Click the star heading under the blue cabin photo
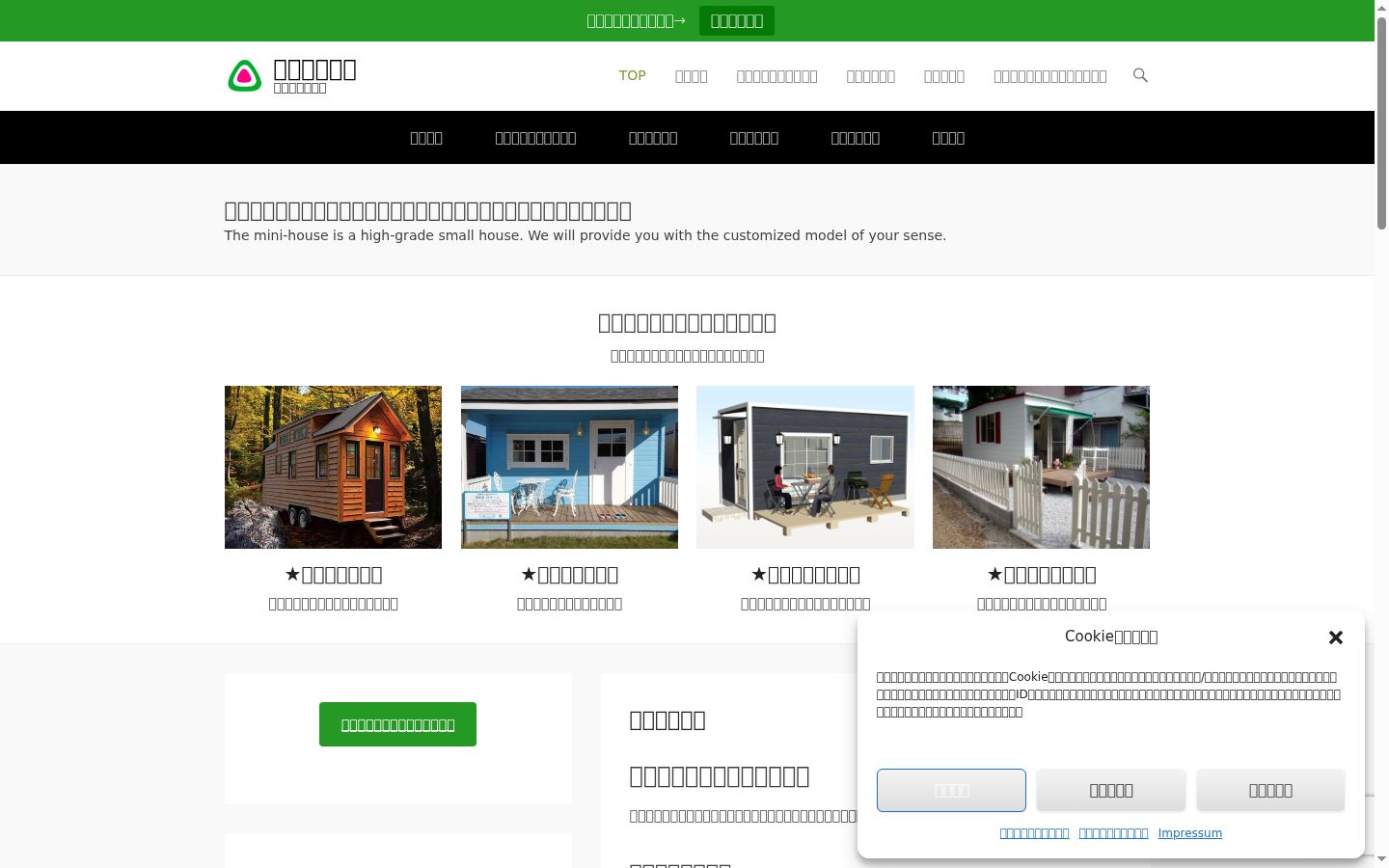 click(x=569, y=575)
